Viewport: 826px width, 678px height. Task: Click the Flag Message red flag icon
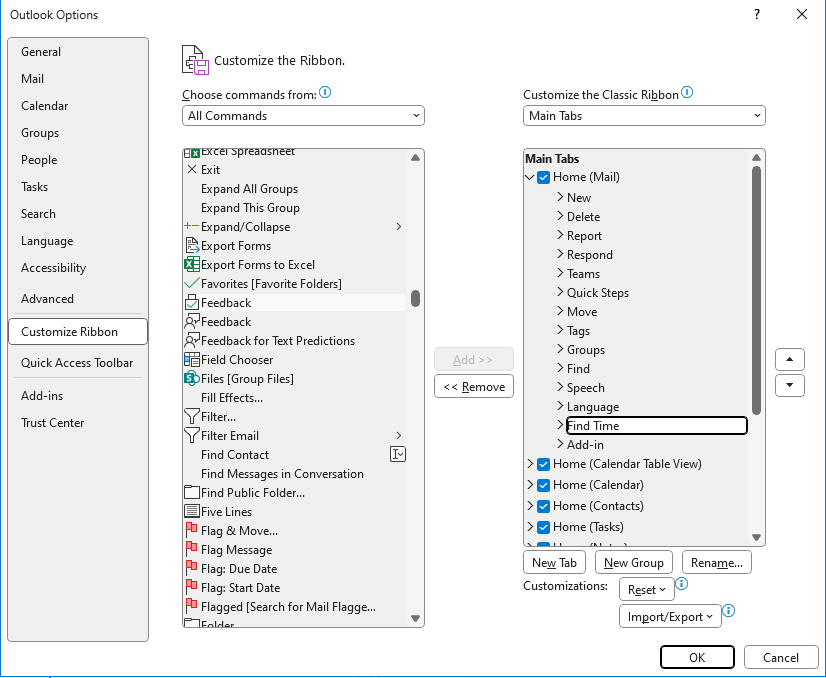(x=192, y=548)
